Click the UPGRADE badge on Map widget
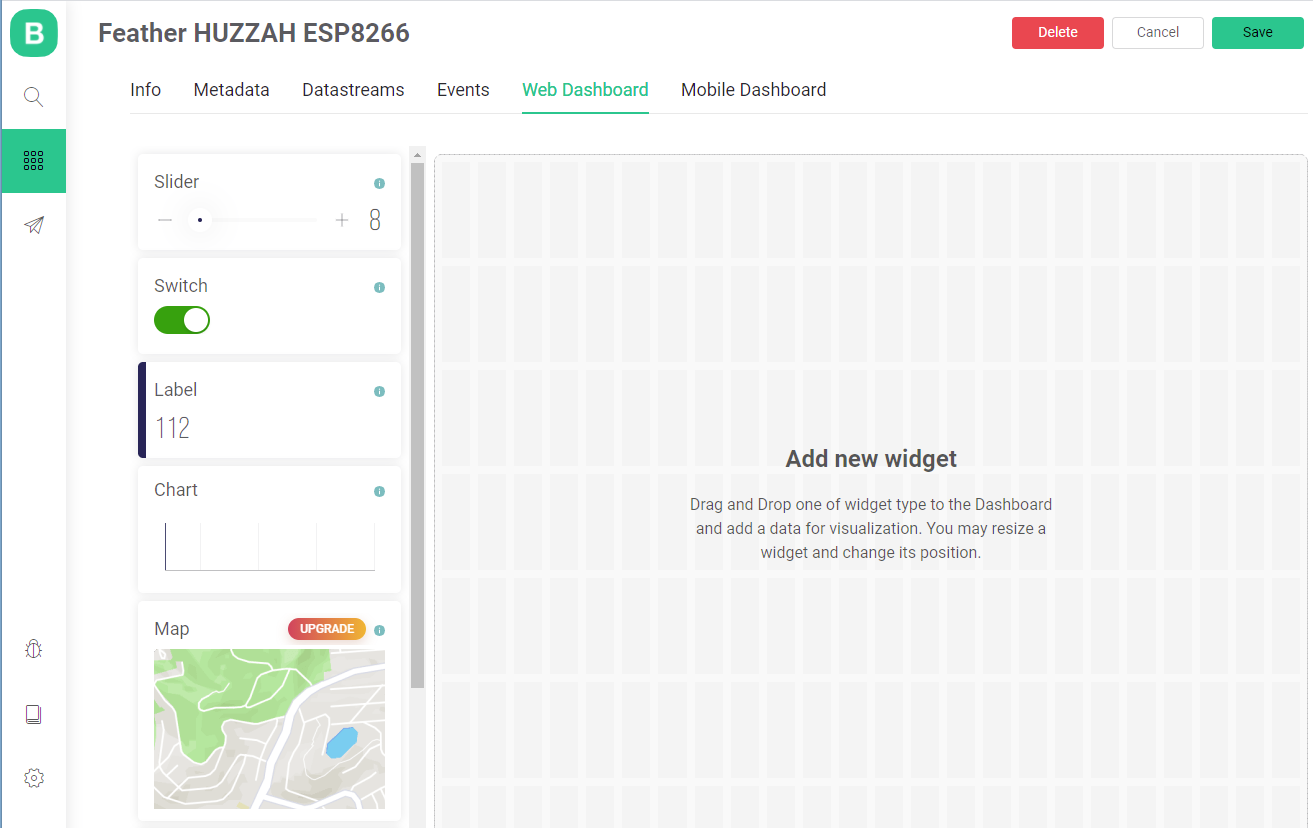The width and height of the screenshot is (1313, 828). coord(327,629)
